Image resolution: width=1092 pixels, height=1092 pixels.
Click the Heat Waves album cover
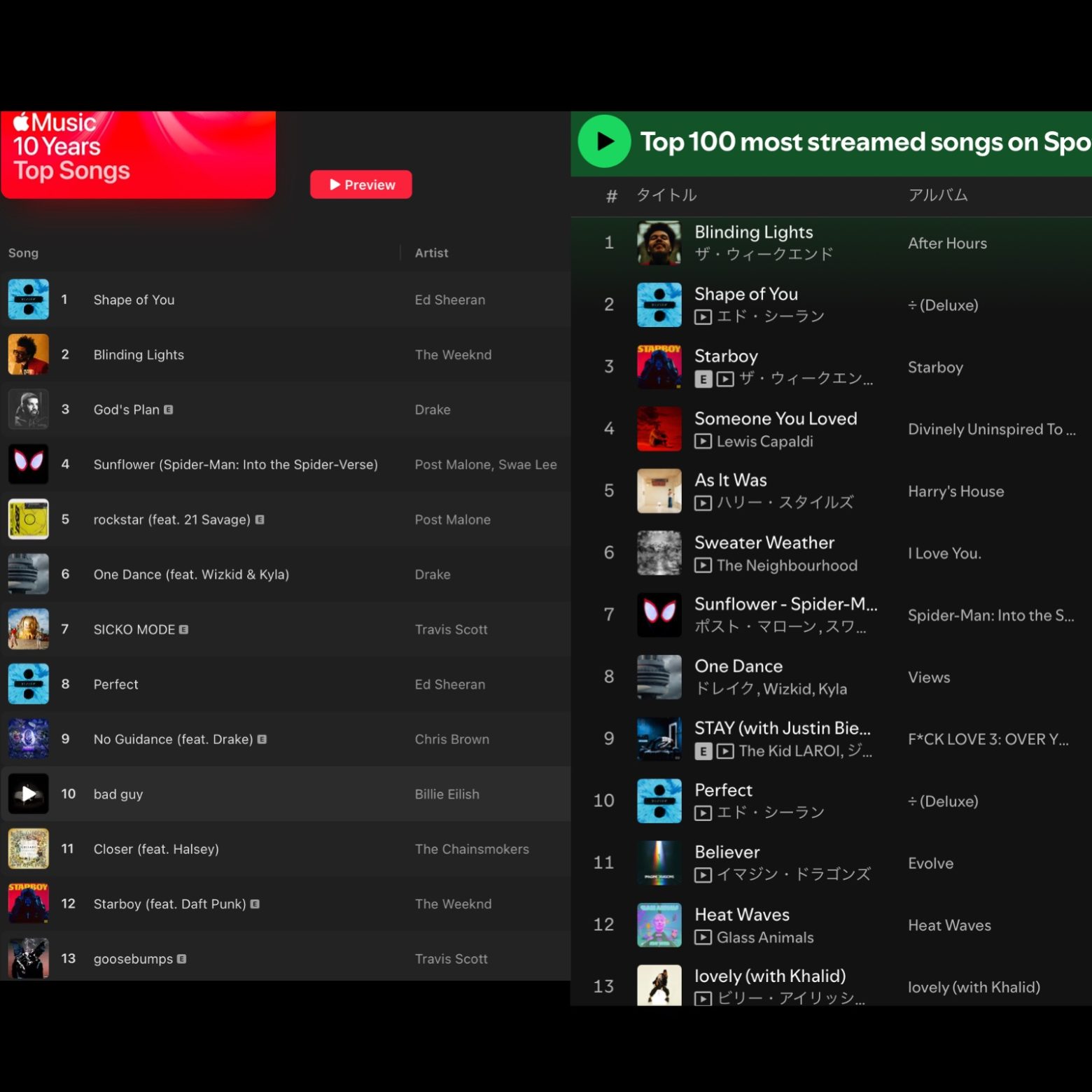pos(659,925)
